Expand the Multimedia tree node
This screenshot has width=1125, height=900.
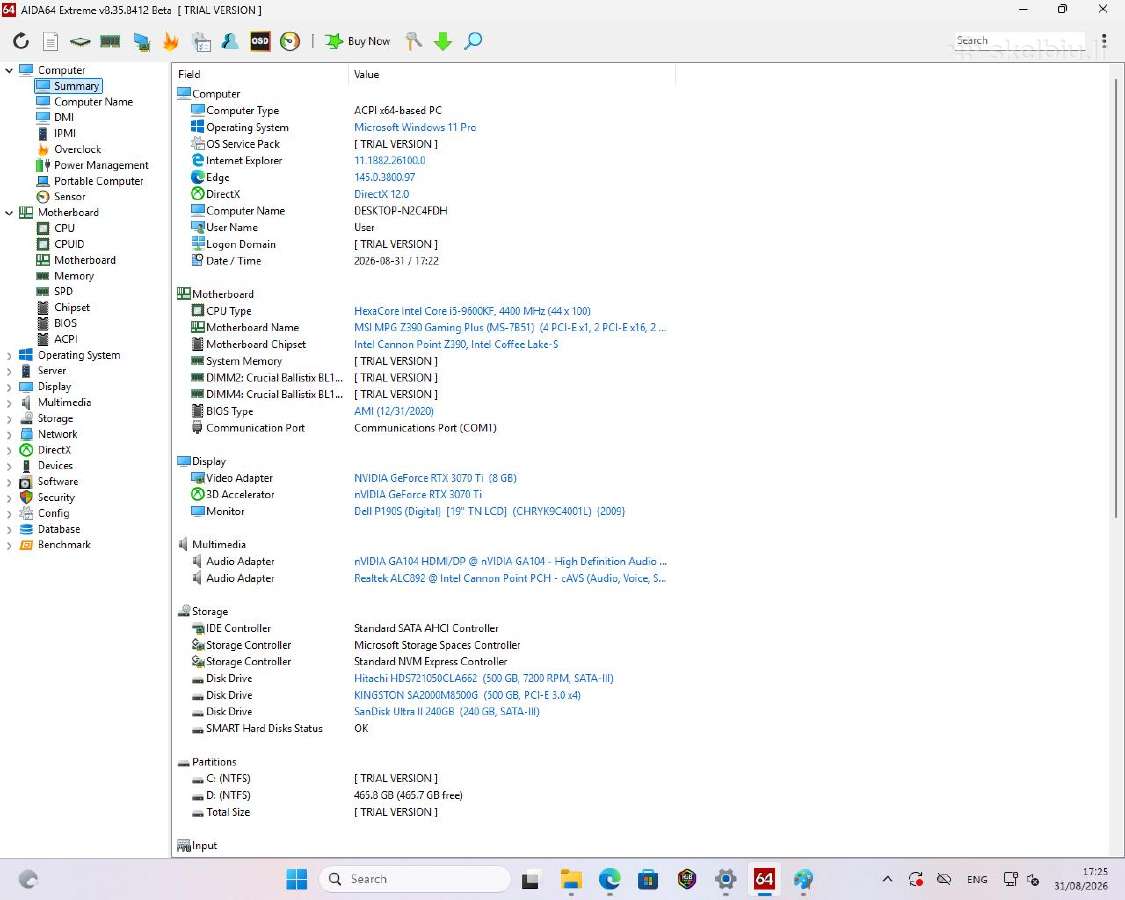pos(9,403)
